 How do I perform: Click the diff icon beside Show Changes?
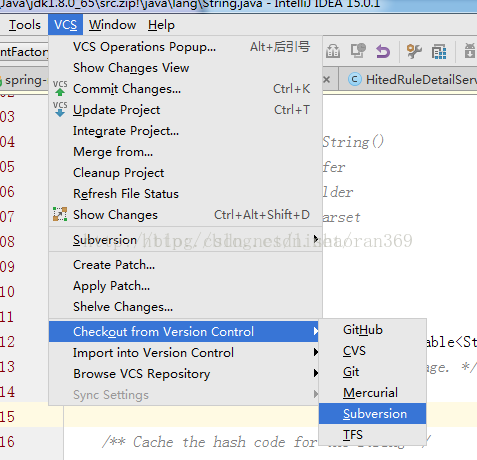coord(60,214)
